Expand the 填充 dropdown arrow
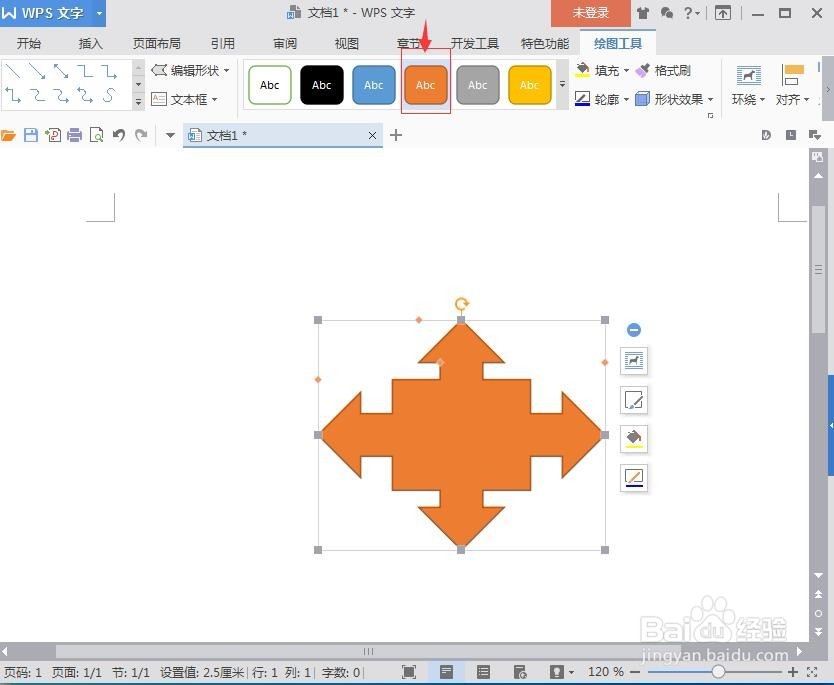 626,70
